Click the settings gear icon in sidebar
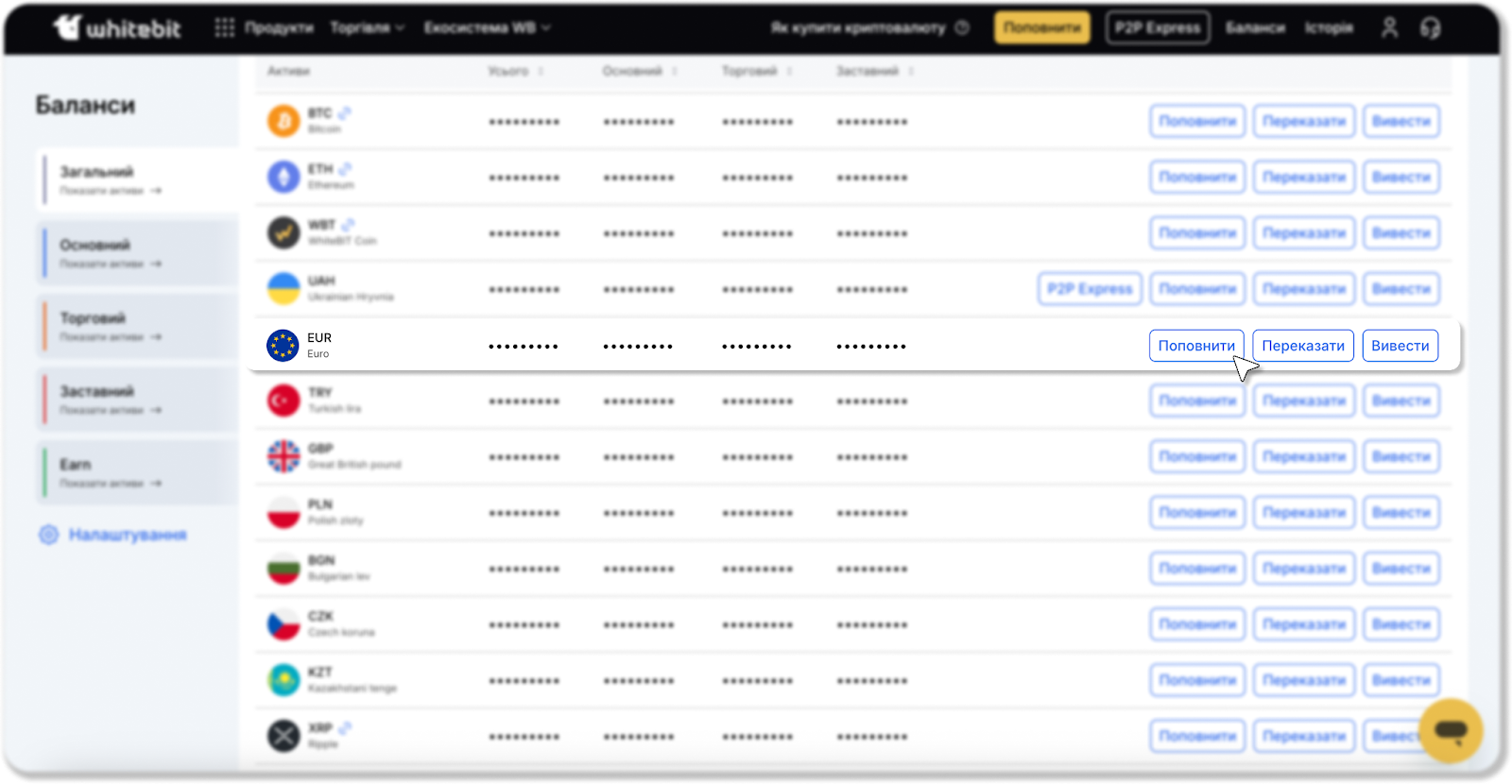 click(x=49, y=535)
